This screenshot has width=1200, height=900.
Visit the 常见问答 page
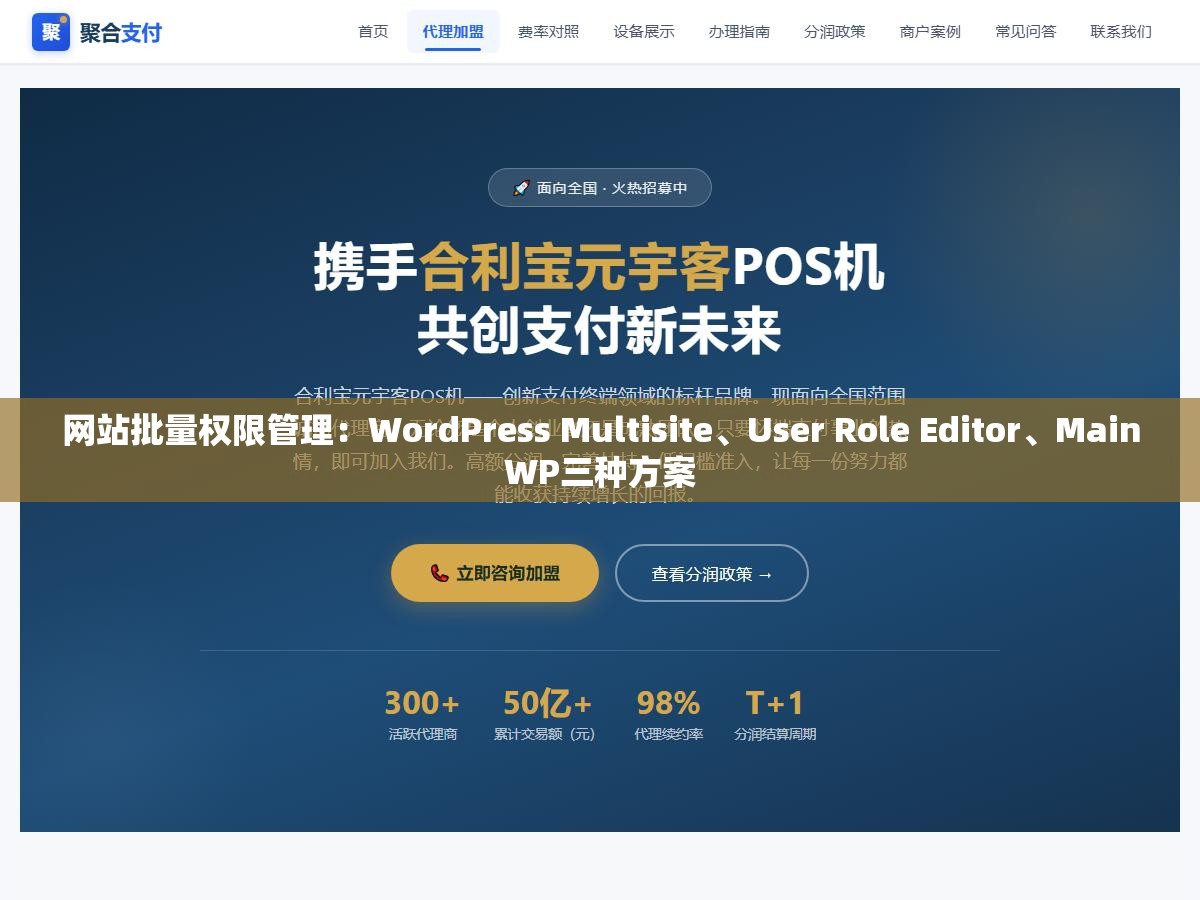(1025, 32)
